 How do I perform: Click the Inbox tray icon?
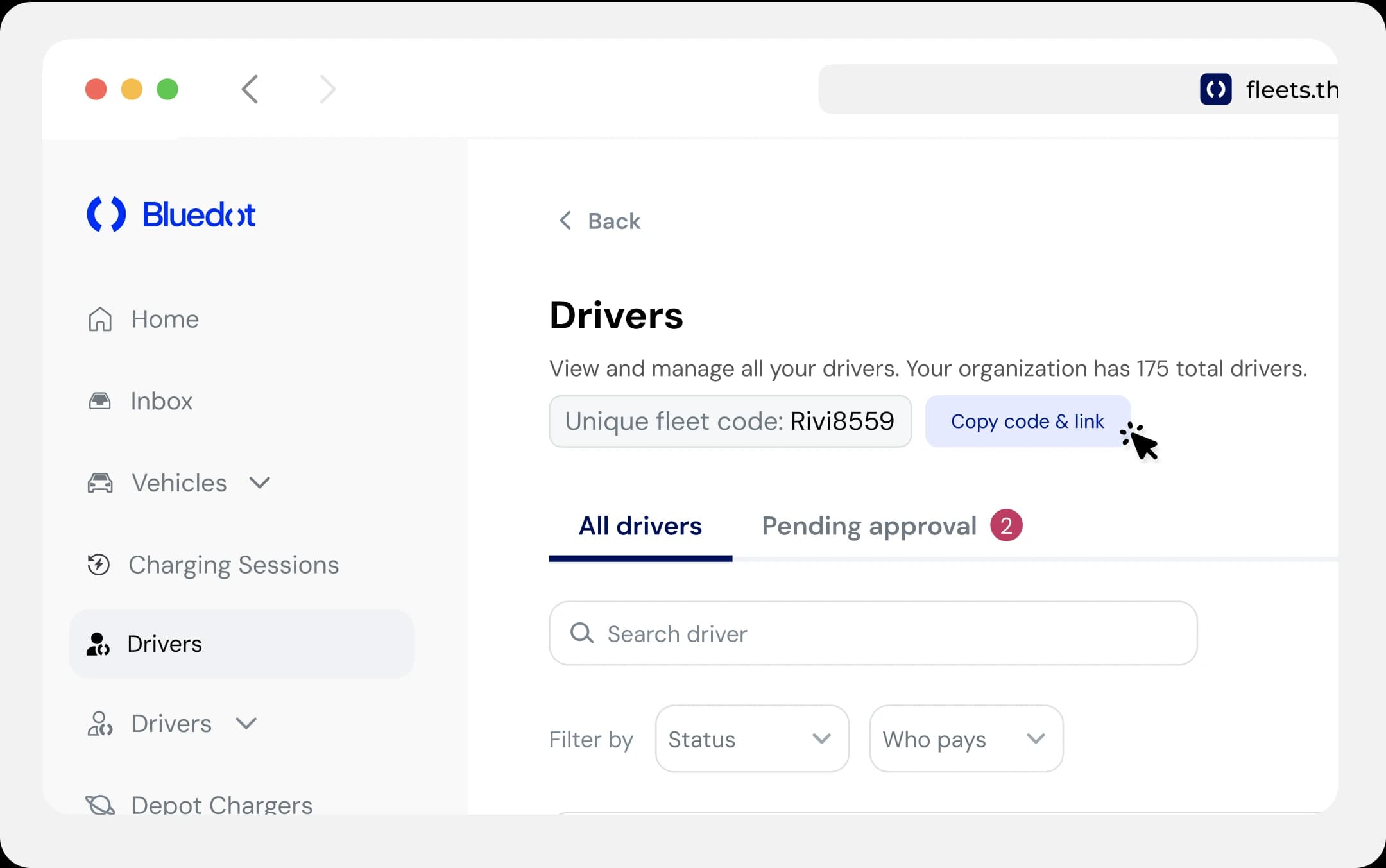(99, 401)
